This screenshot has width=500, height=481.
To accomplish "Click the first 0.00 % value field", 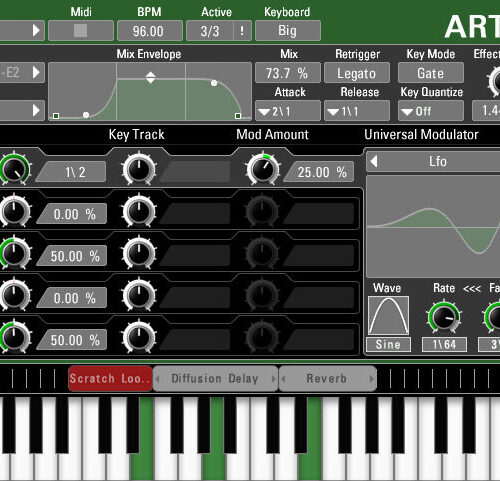I will [x=72, y=214].
